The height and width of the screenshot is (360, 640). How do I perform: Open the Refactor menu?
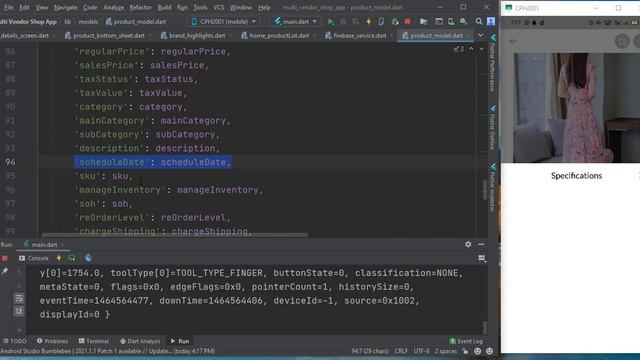pyautogui.click(x=140, y=7)
